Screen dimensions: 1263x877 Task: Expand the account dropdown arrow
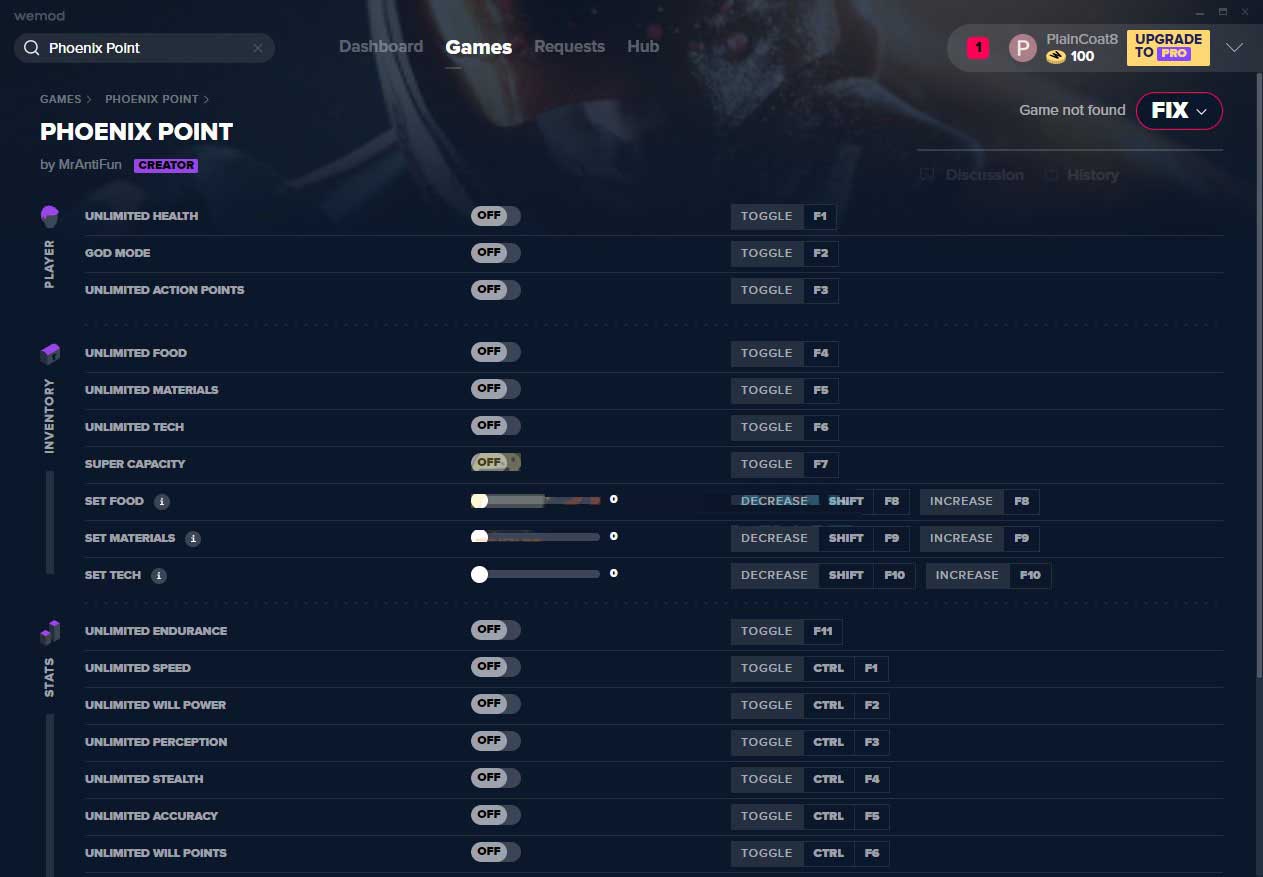[x=1234, y=48]
